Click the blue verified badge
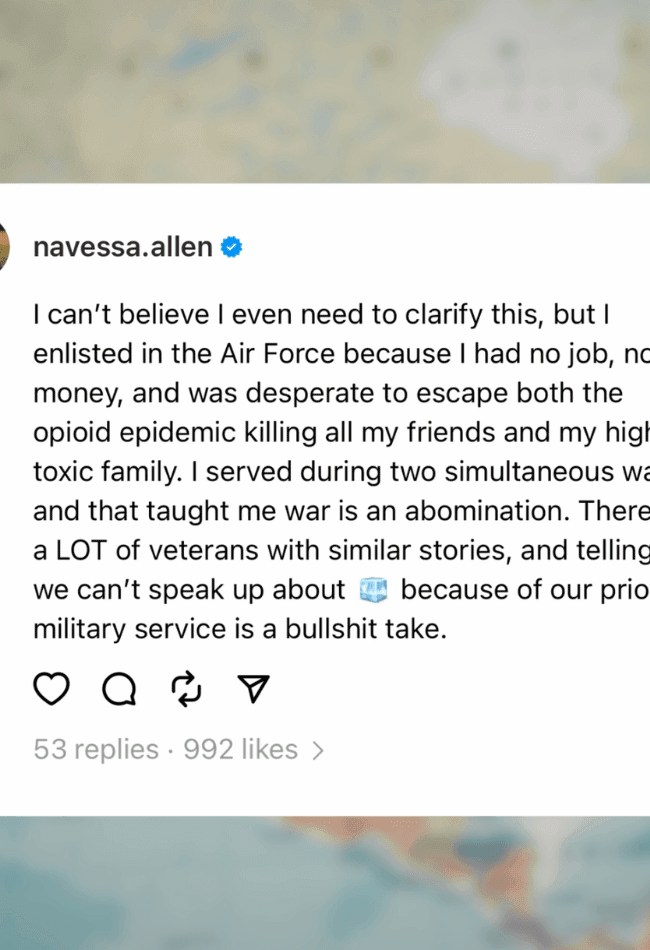The height and width of the screenshot is (950, 650). coord(231,247)
